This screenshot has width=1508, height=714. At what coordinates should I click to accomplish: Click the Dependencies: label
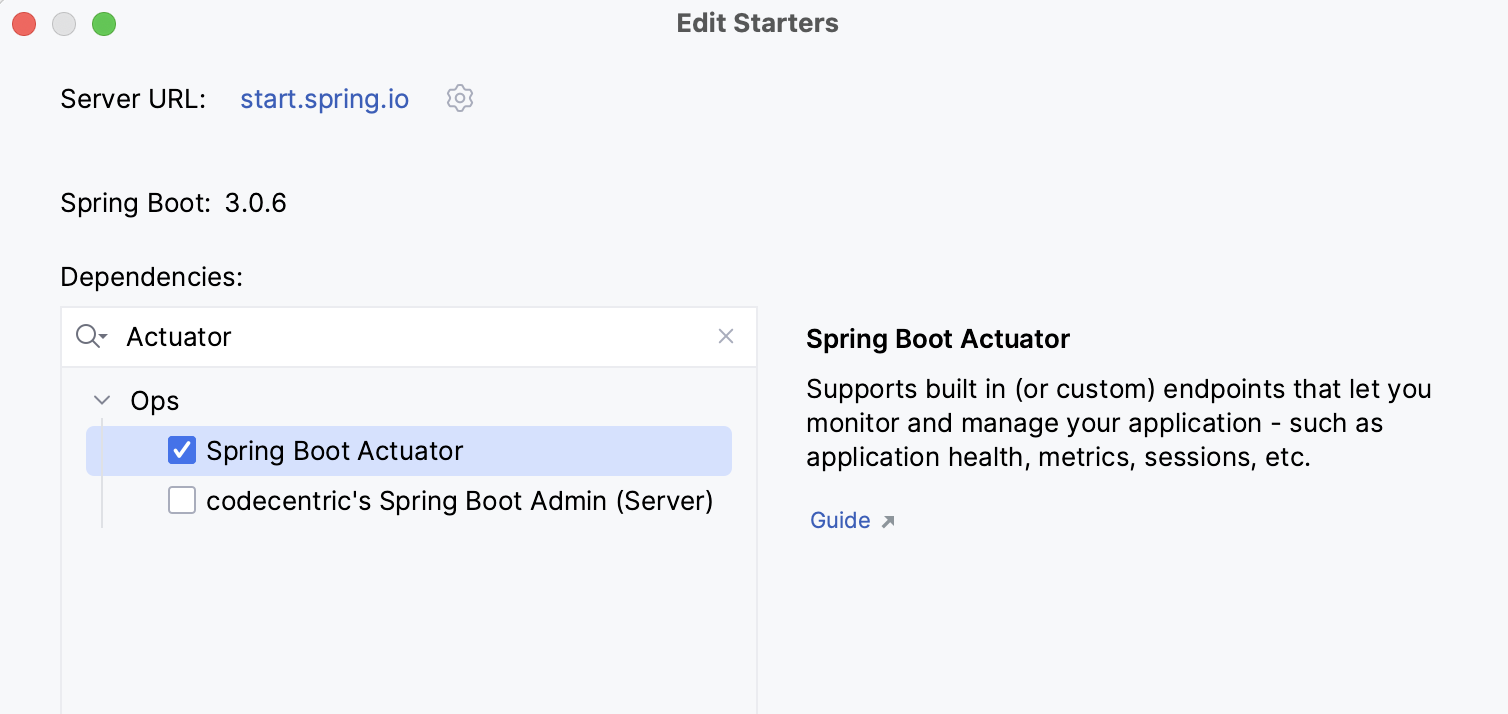coord(152,277)
